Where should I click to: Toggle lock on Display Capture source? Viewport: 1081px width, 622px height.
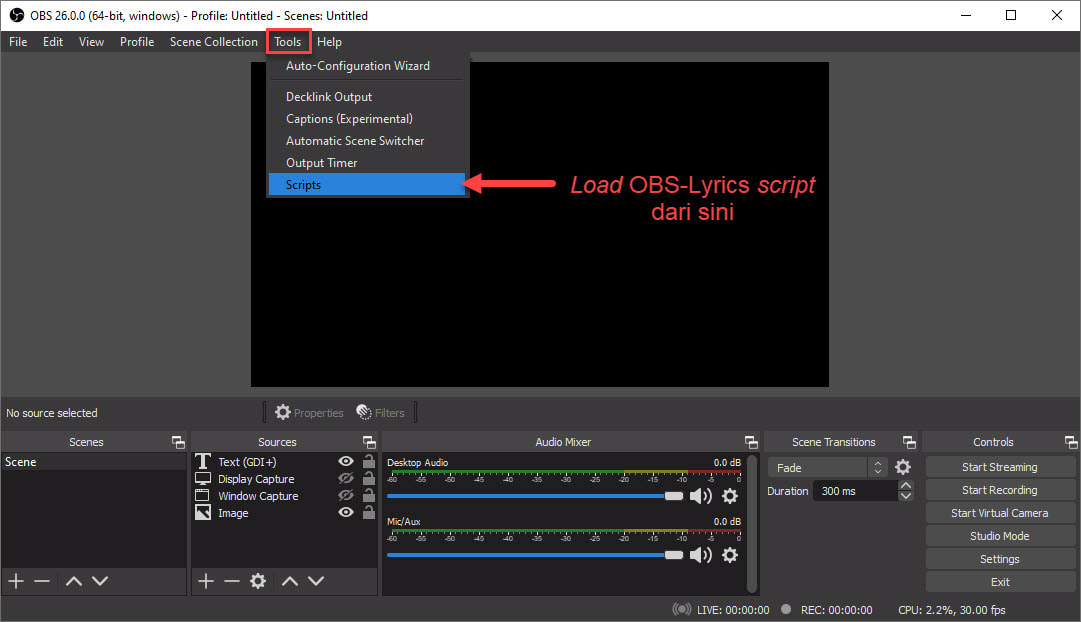click(x=369, y=478)
